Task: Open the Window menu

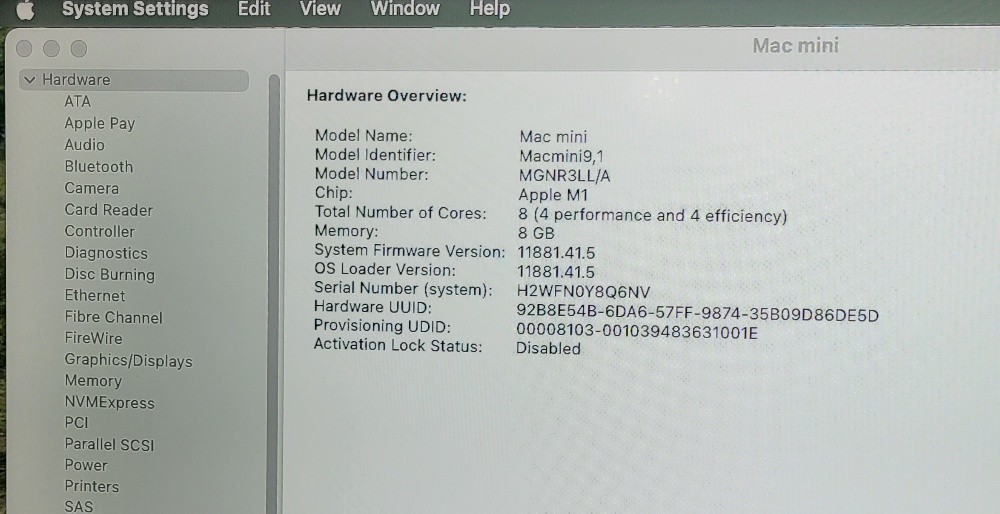Action: point(405,9)
